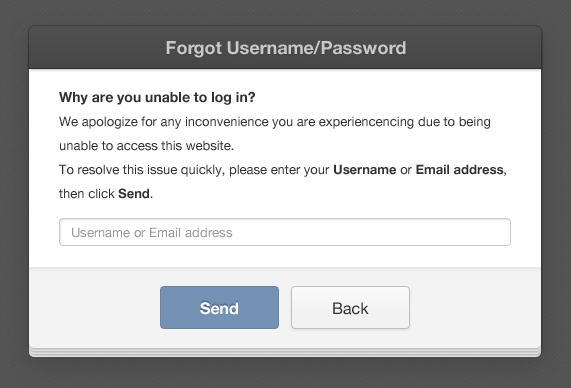571x388 pixels.
Task: Click the gray footer area beside the Back button
Action: [473, 307]
